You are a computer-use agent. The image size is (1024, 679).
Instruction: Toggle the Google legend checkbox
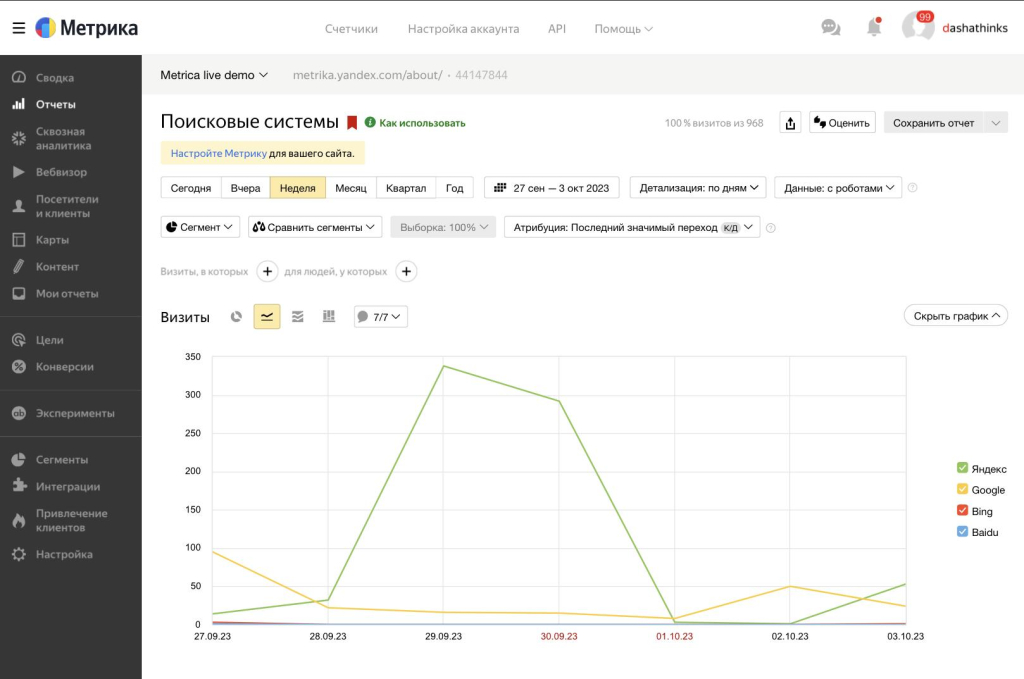962,490
